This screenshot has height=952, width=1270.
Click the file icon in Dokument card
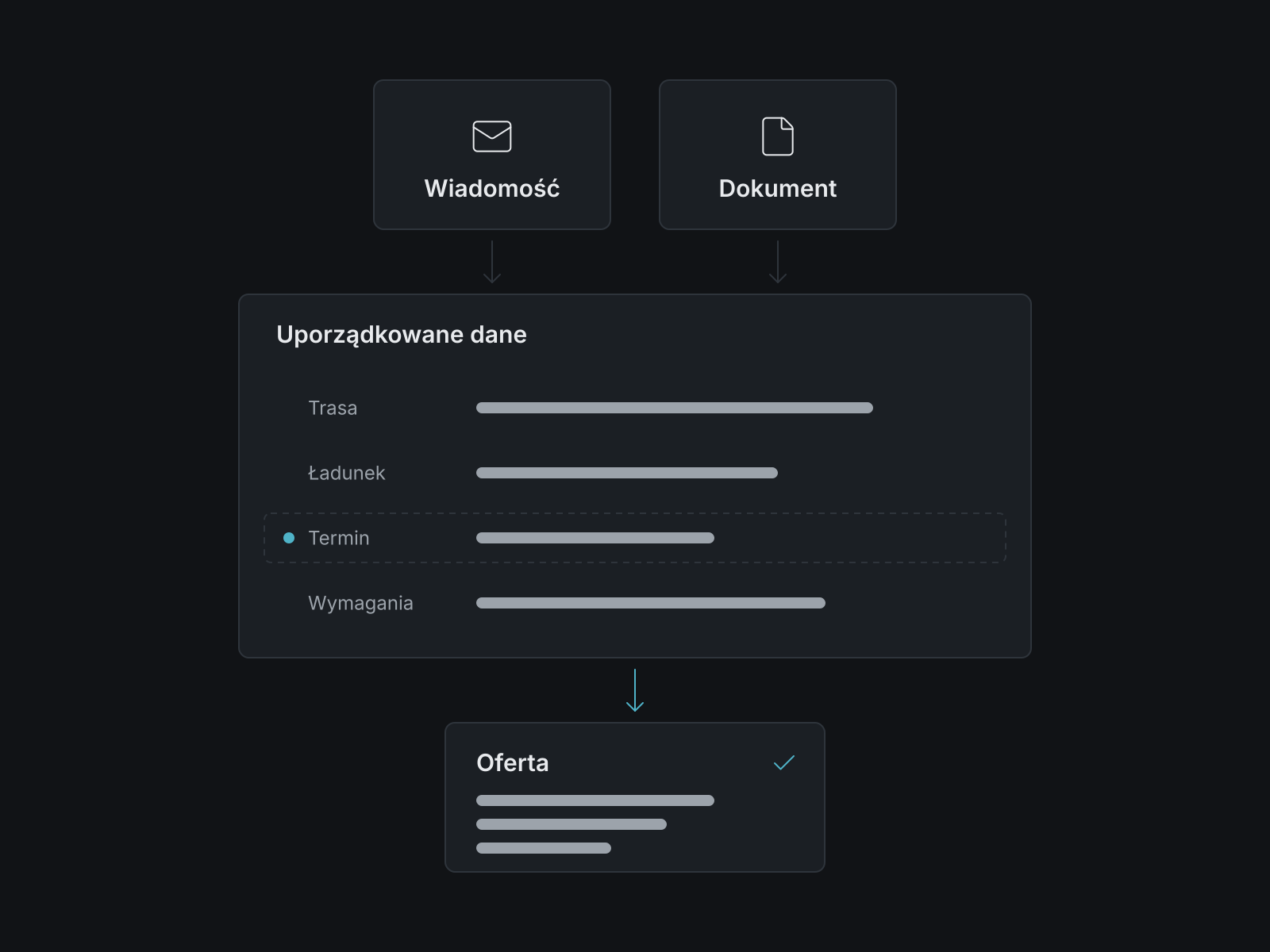tap(778, 136)
